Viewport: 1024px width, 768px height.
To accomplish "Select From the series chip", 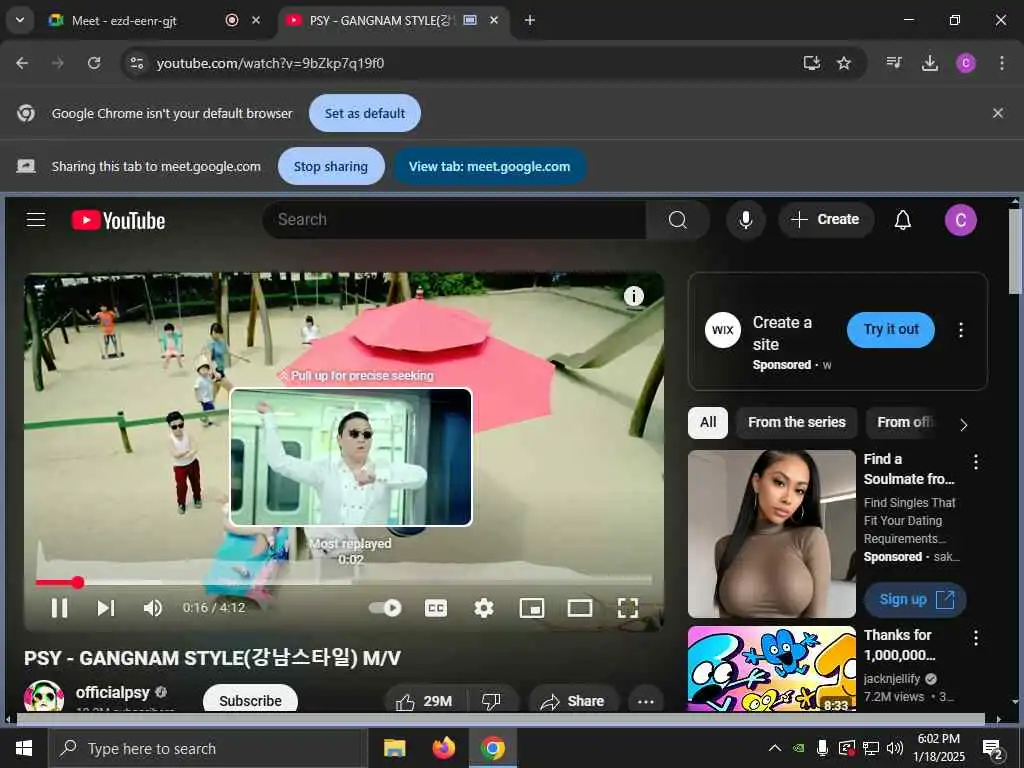I will (796, 423).
